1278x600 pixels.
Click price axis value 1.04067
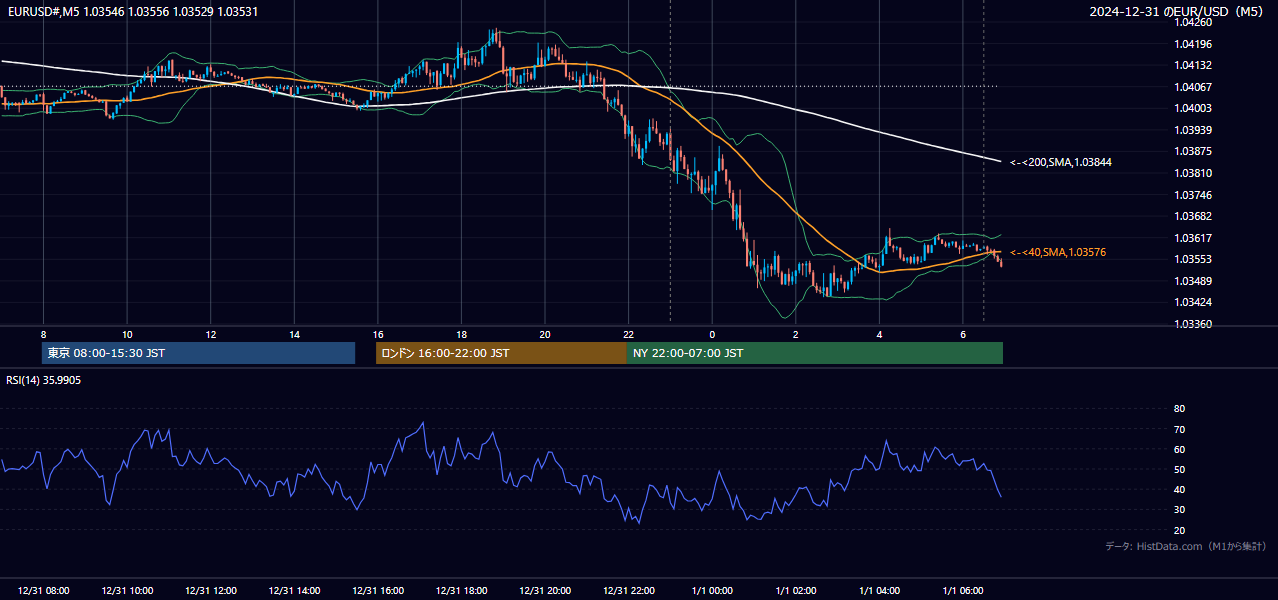point(1192,87)
